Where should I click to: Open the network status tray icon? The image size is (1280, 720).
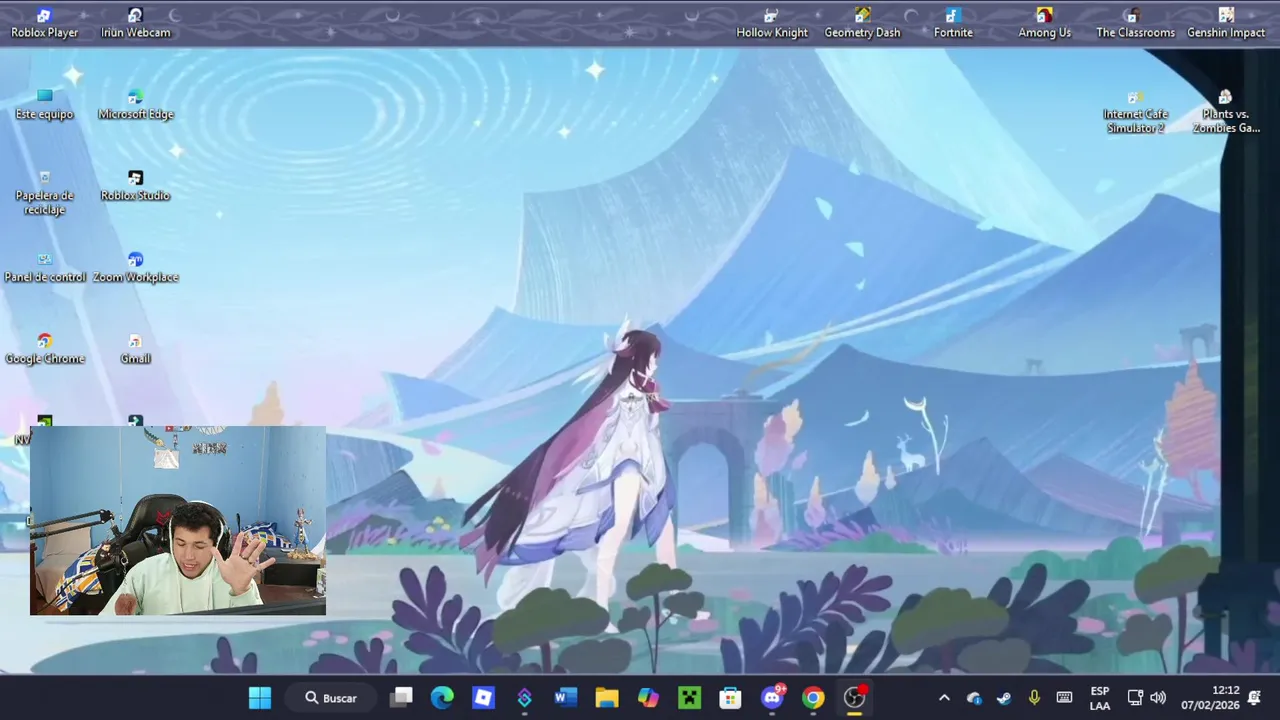tap(1135, 698)
